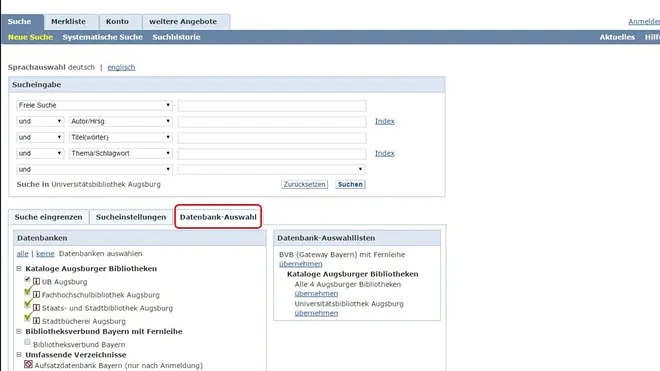660x371 pixels.
Task: Click übernehmen under Alle 4 Augsburger Bibliotheken
Action: [316, 294]
